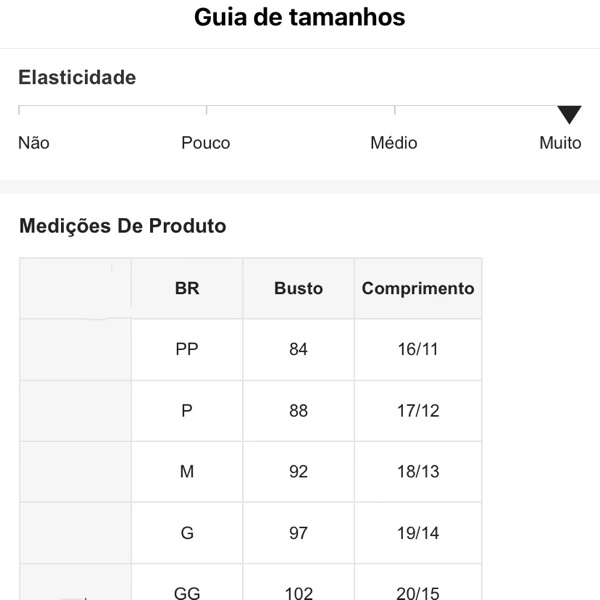Click the 'Comprimento' column header
Viewport: 600px width, 600px height.
tap(418, 288)
